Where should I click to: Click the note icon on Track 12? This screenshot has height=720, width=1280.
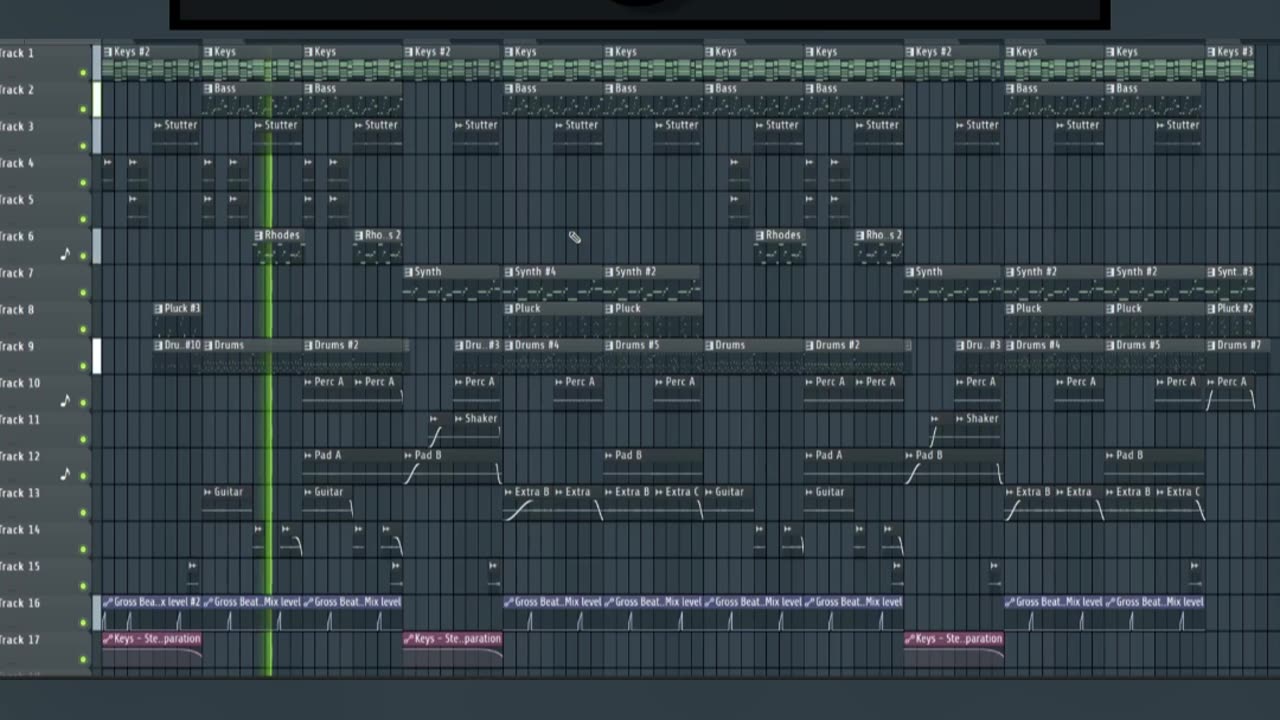pos(66,474)
